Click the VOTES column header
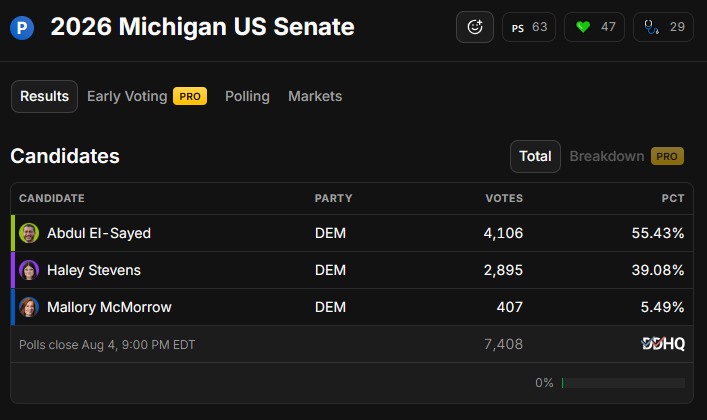 504,198
